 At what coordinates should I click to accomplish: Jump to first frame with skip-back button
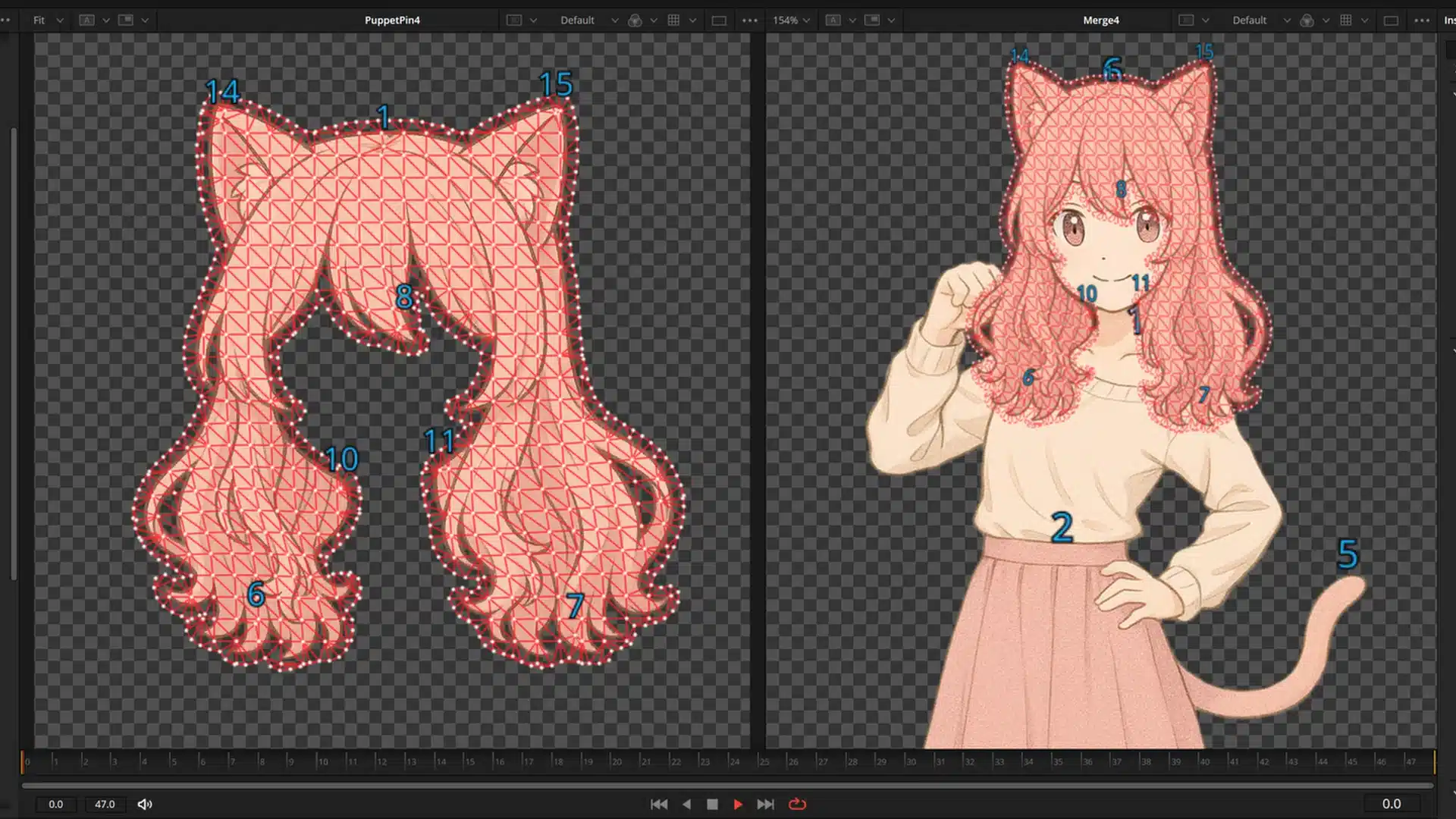pos(659,804)
